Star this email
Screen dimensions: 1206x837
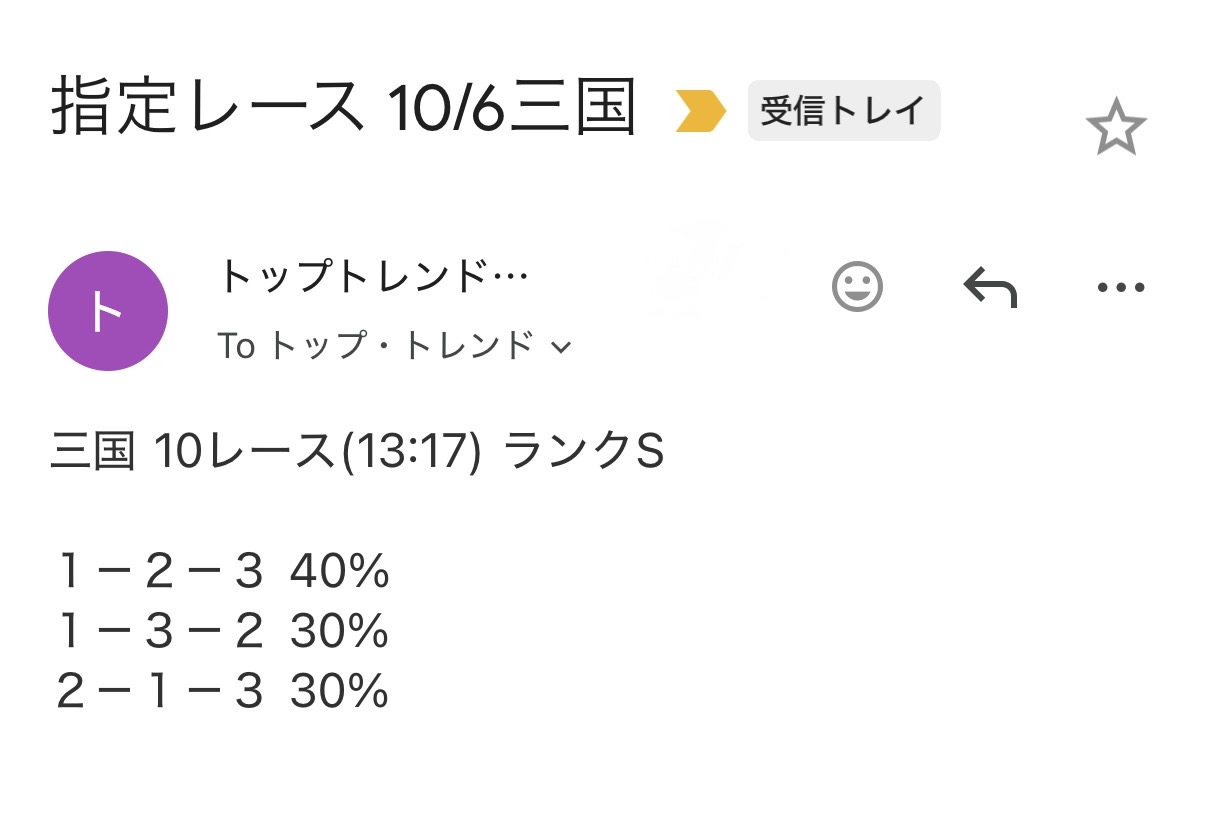coord(1115,129)
